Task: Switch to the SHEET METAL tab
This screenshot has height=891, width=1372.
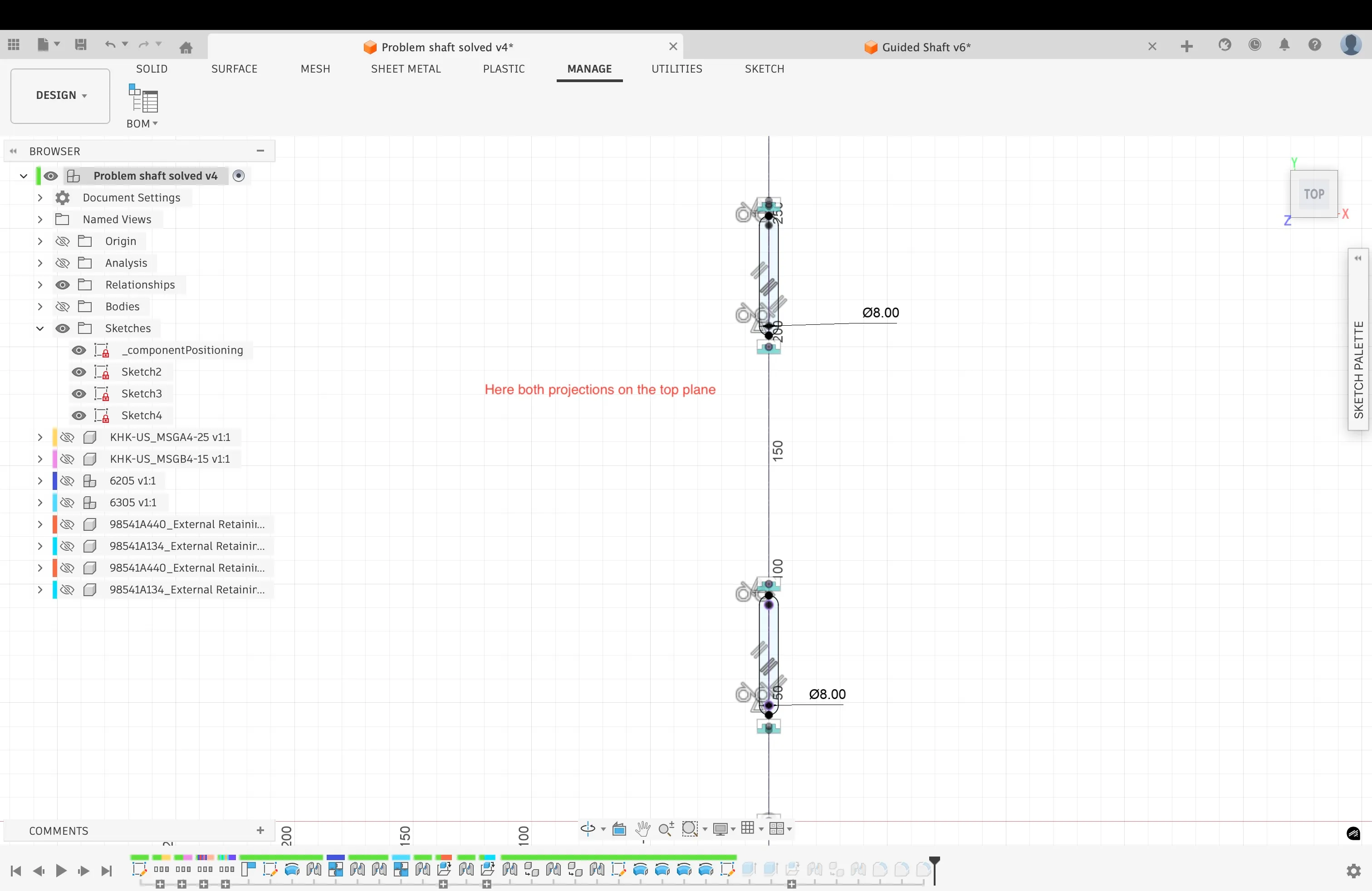Action: tap(406, 69)
